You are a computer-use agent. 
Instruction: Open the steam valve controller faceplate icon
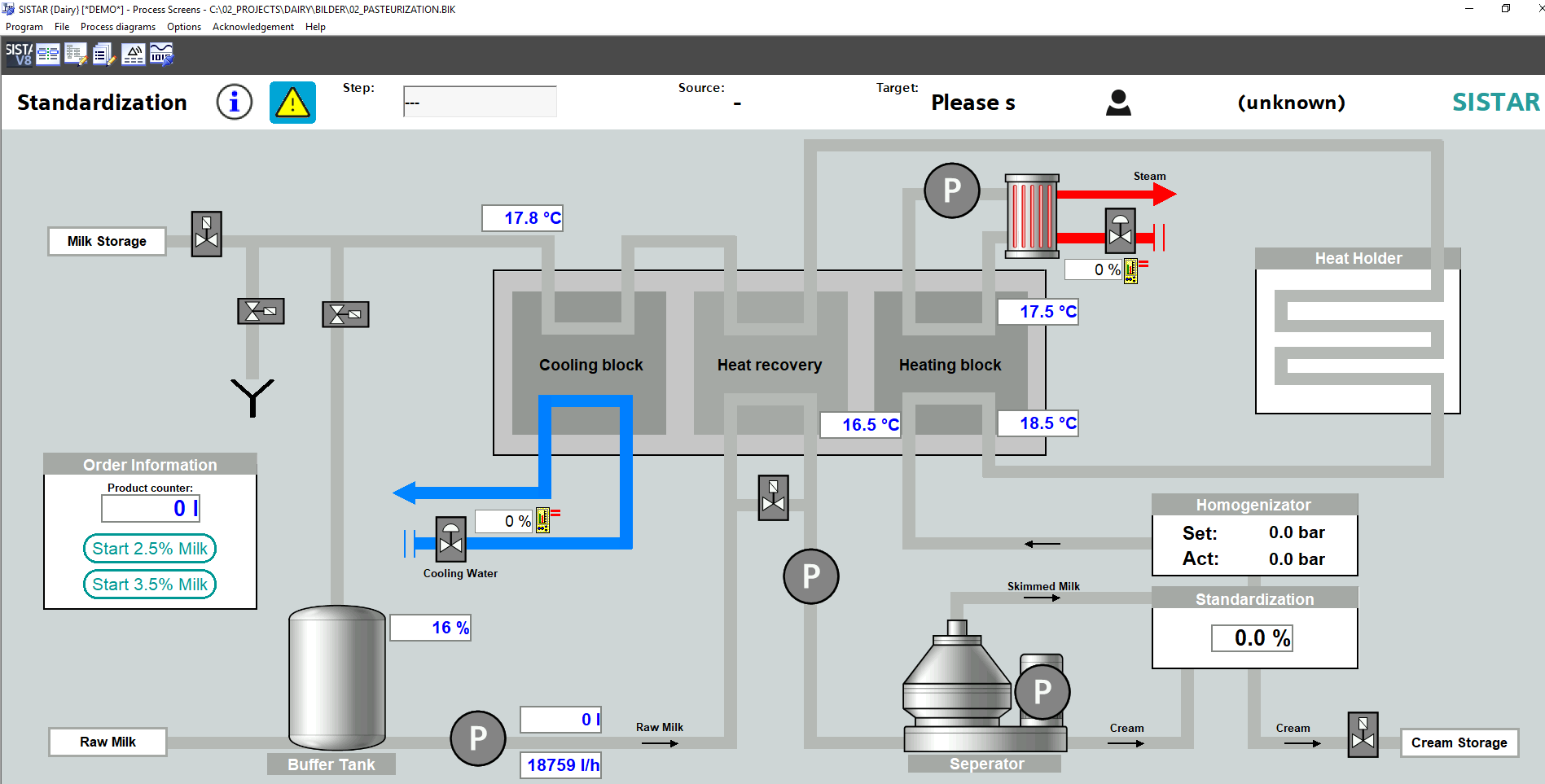pyautogui.click(x=1130, y=271)
